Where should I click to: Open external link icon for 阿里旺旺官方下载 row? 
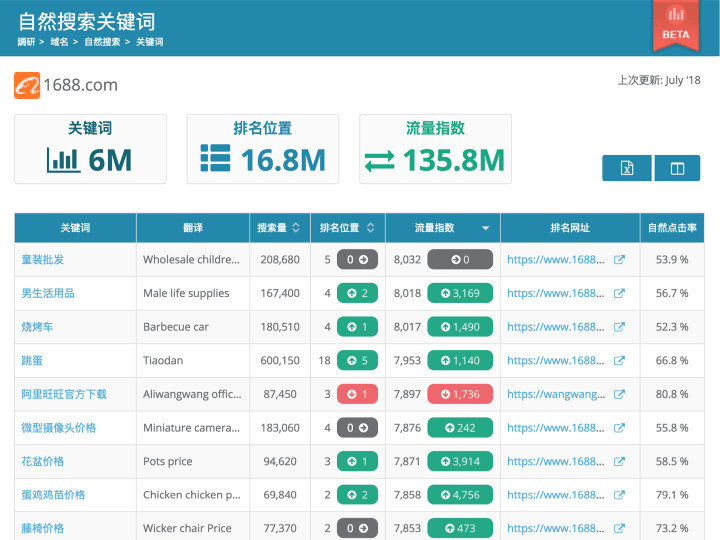pos(619,394)
